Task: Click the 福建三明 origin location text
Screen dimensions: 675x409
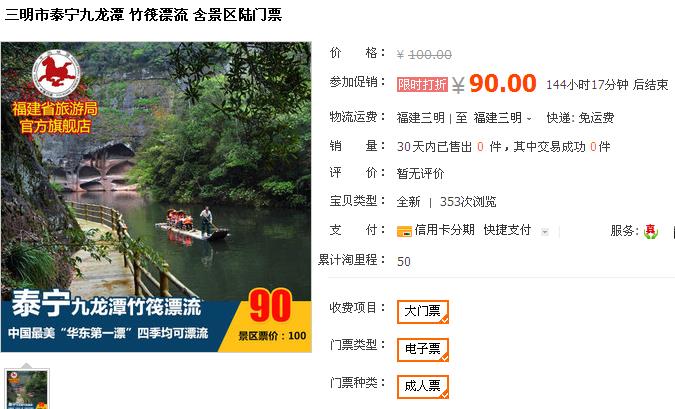Action: click(421, 118)
